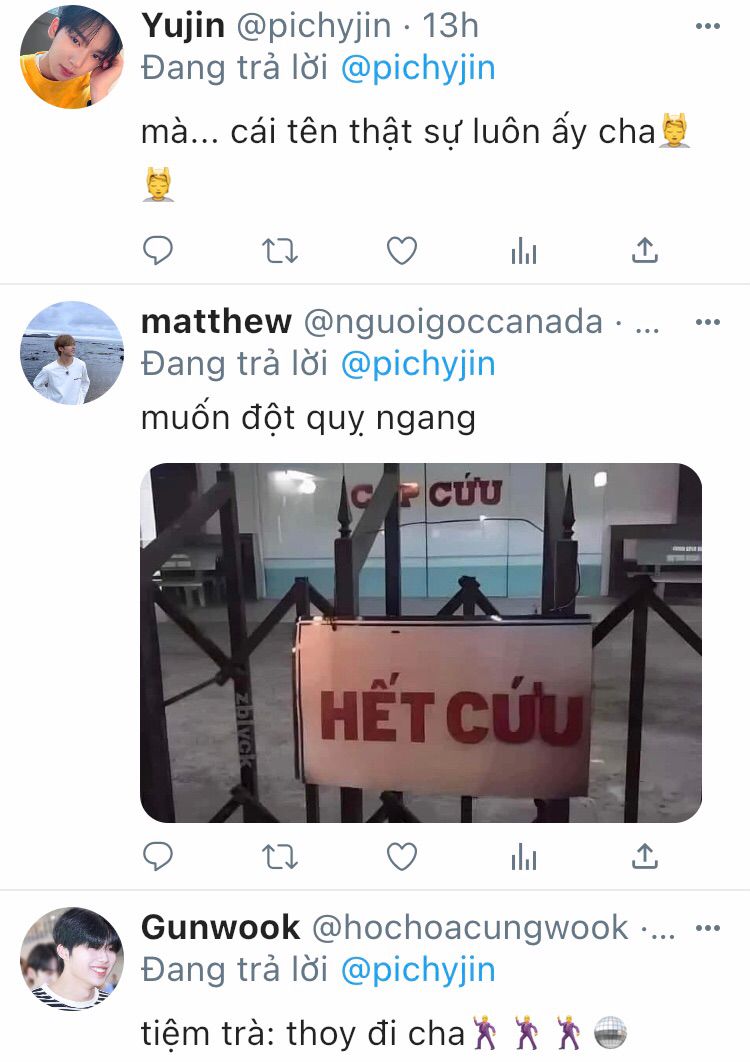
Task: Reply to matthew's tweet
Action: 158,856
